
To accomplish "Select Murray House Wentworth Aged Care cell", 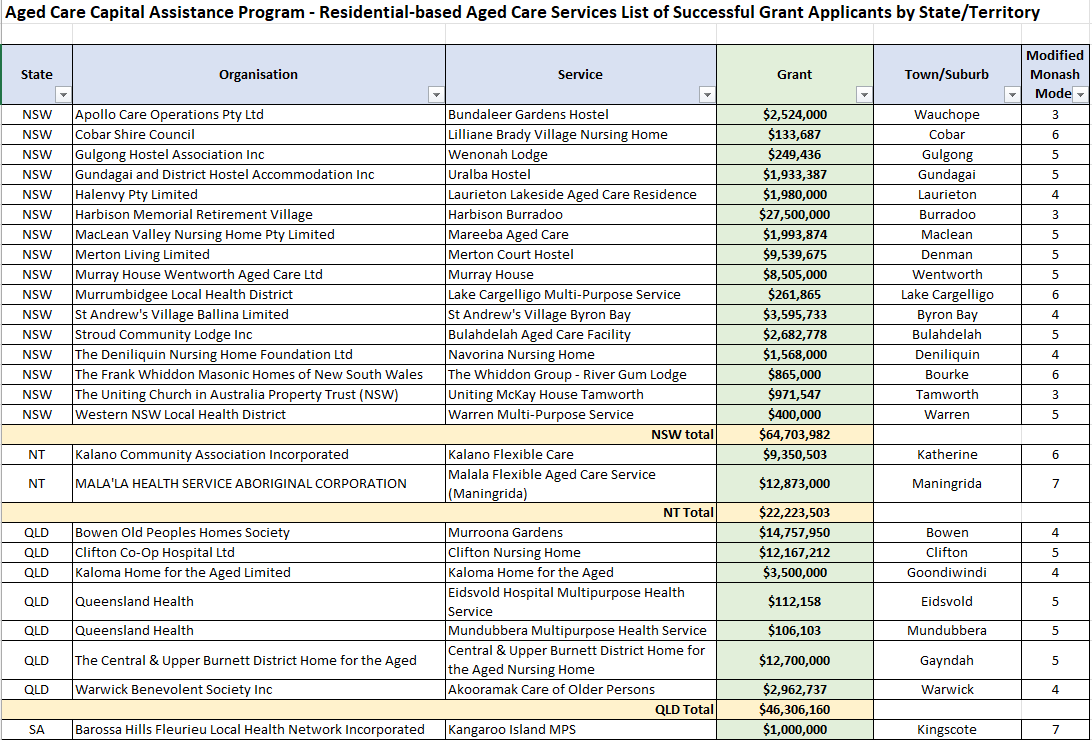I will tap(258, 274).
